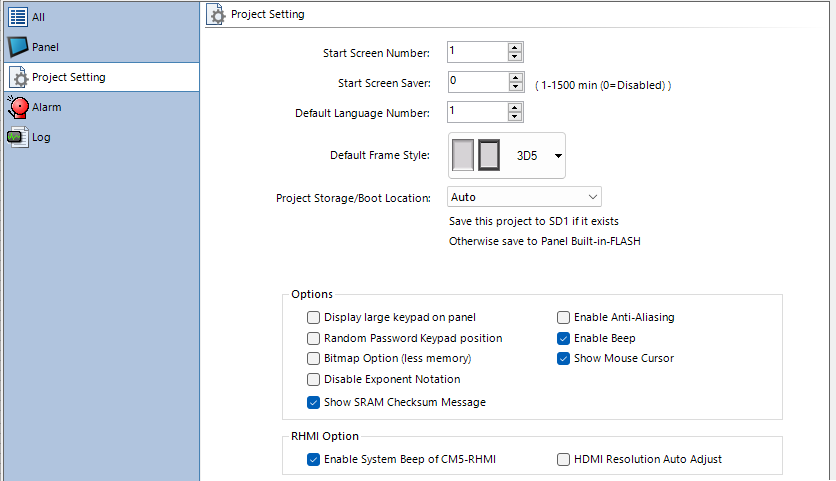Click the All list icon in sidebar
Image resolution: width=836 pixels, height=481 pixels.
point(17,17)
